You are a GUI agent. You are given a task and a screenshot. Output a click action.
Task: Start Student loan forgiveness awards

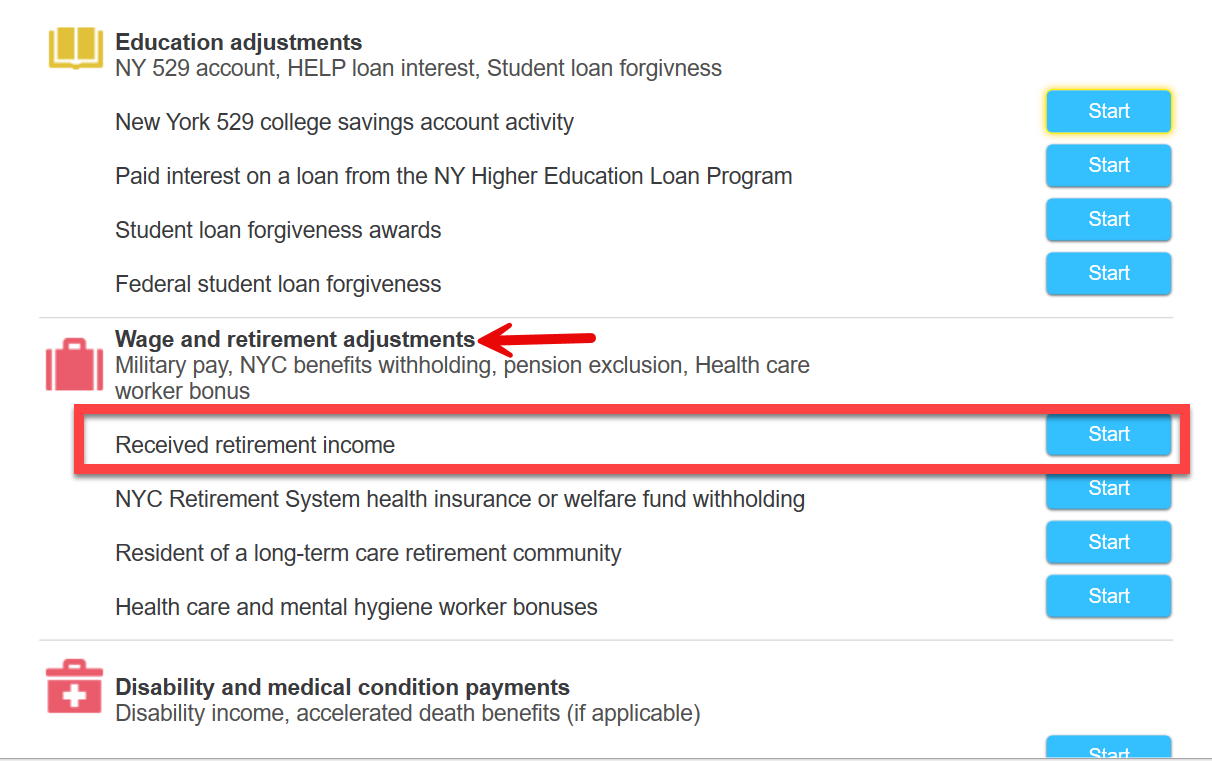[1108, 219]
